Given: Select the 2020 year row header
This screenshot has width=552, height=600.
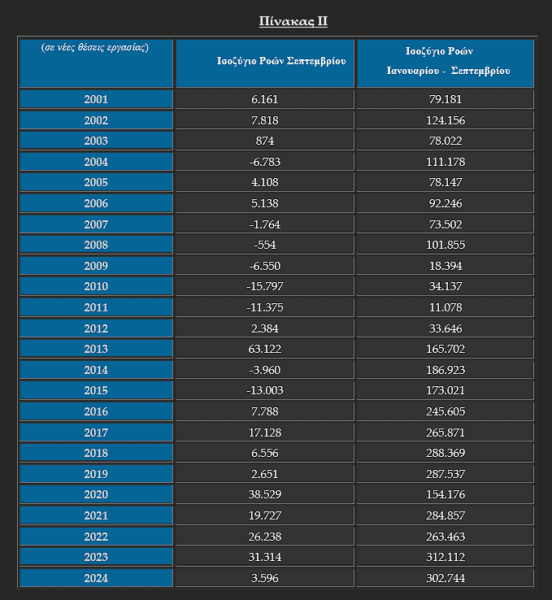Looking at the screenshot, I should [96, 494].
